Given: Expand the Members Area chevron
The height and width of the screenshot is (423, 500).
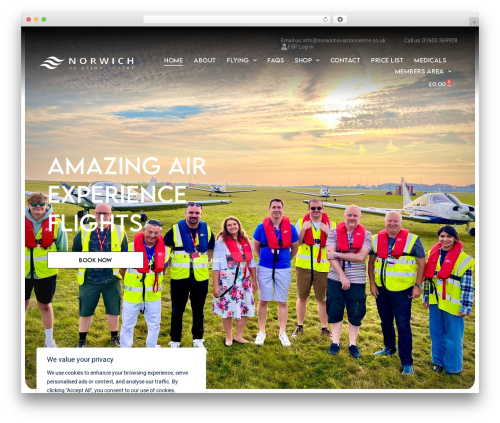Looking at the screenshot, I should click(450, 71).
